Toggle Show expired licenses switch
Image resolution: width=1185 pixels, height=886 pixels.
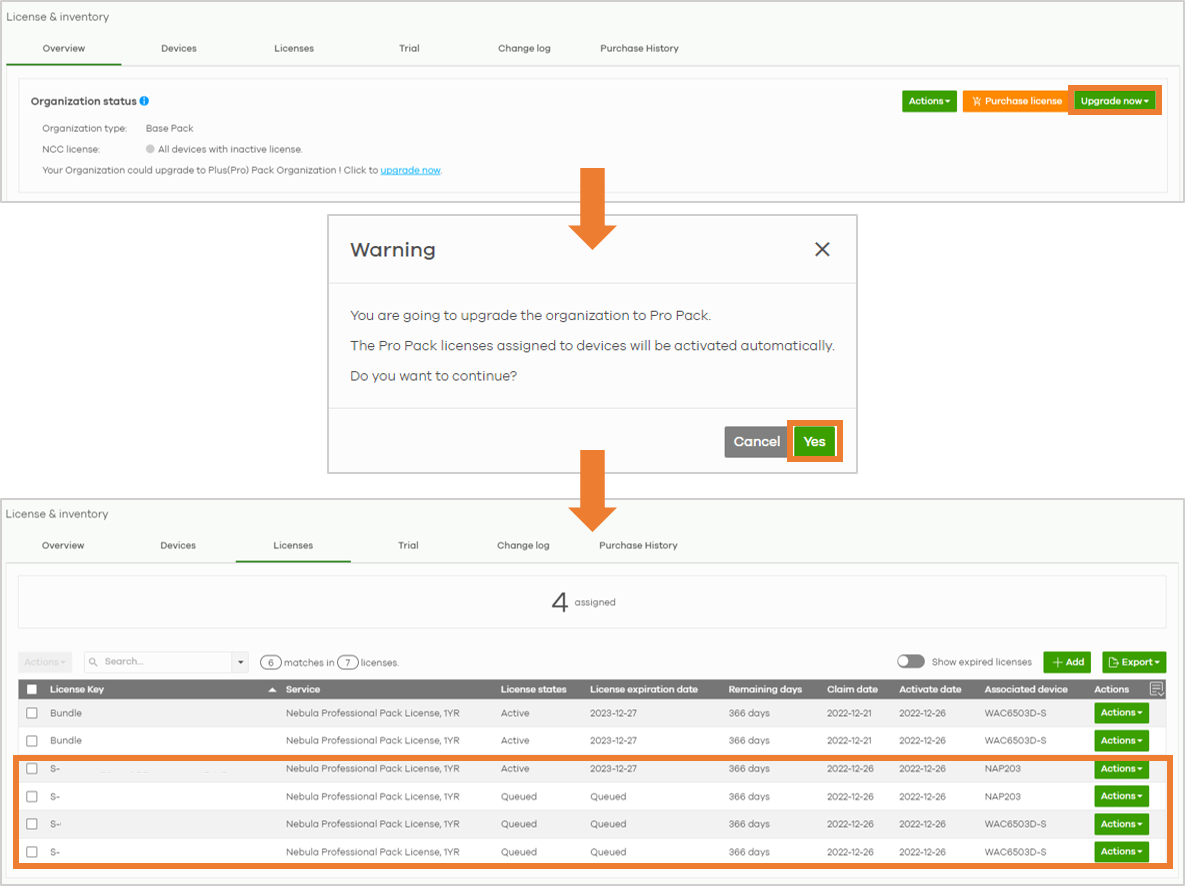tap(911, 661)
